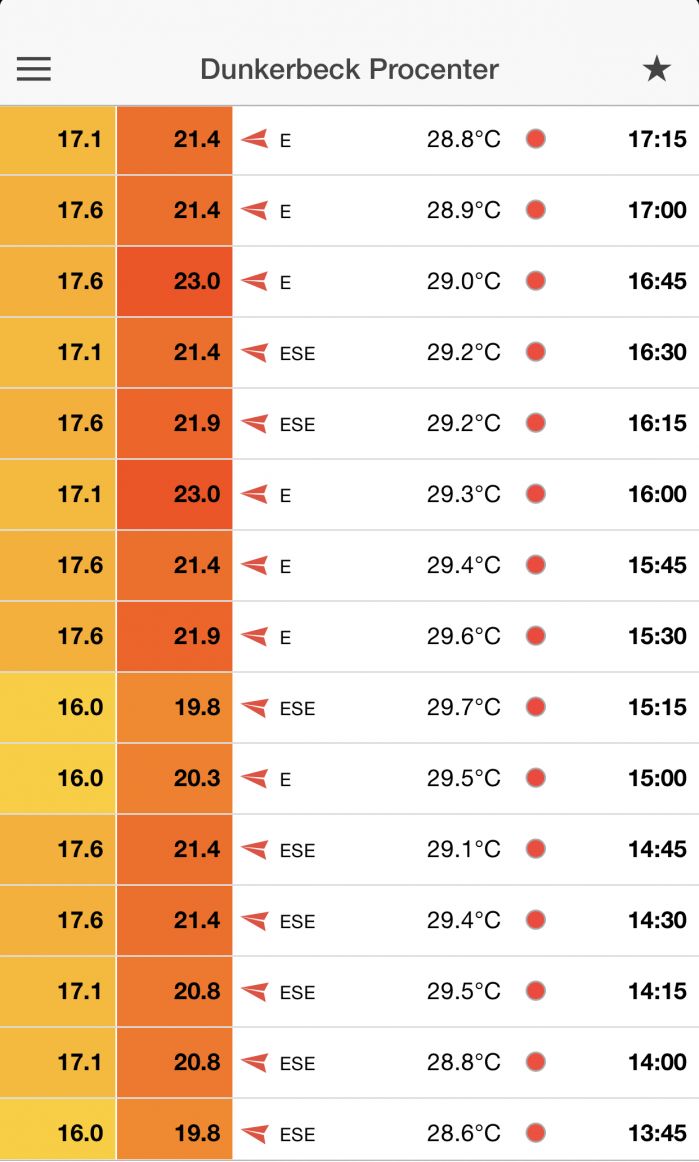Open the hamburger menu
The image size is (699, 1162).
34,69
